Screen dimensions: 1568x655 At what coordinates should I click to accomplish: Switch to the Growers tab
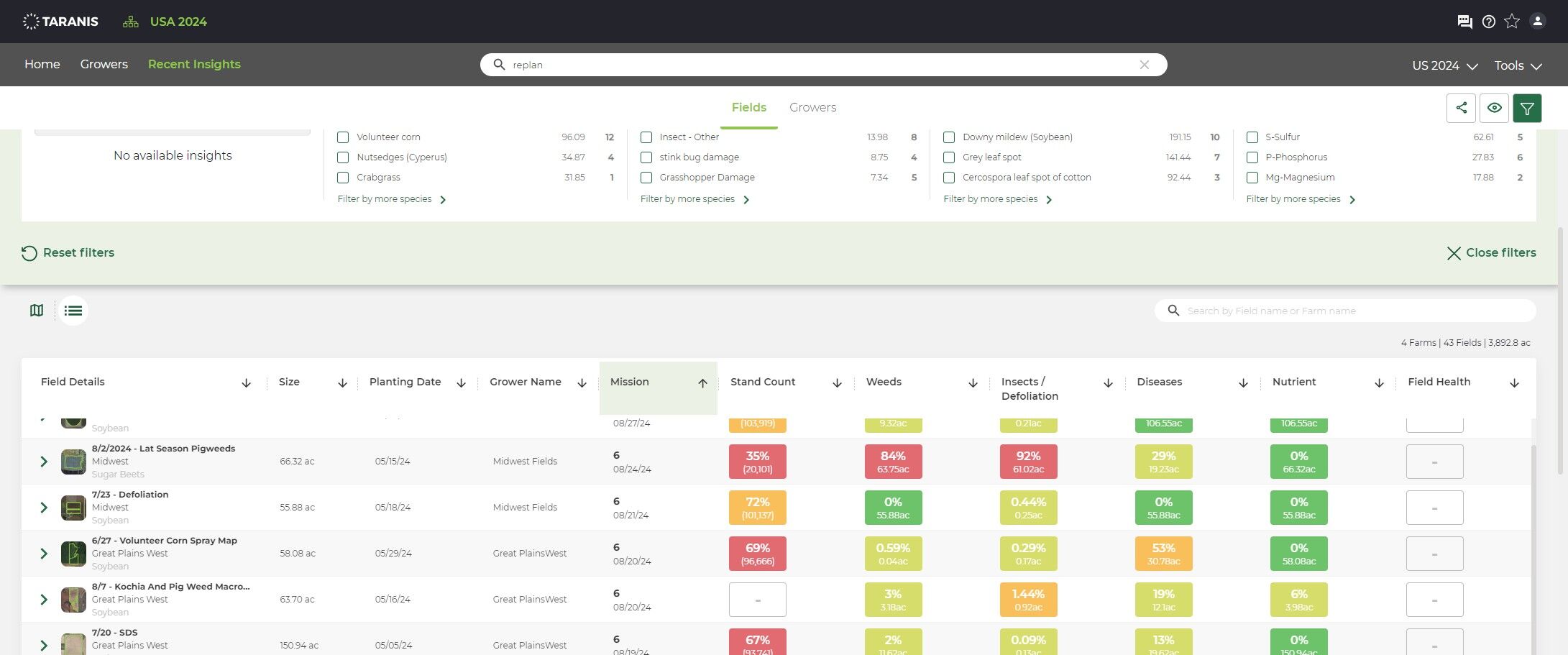tap(812, 107)
